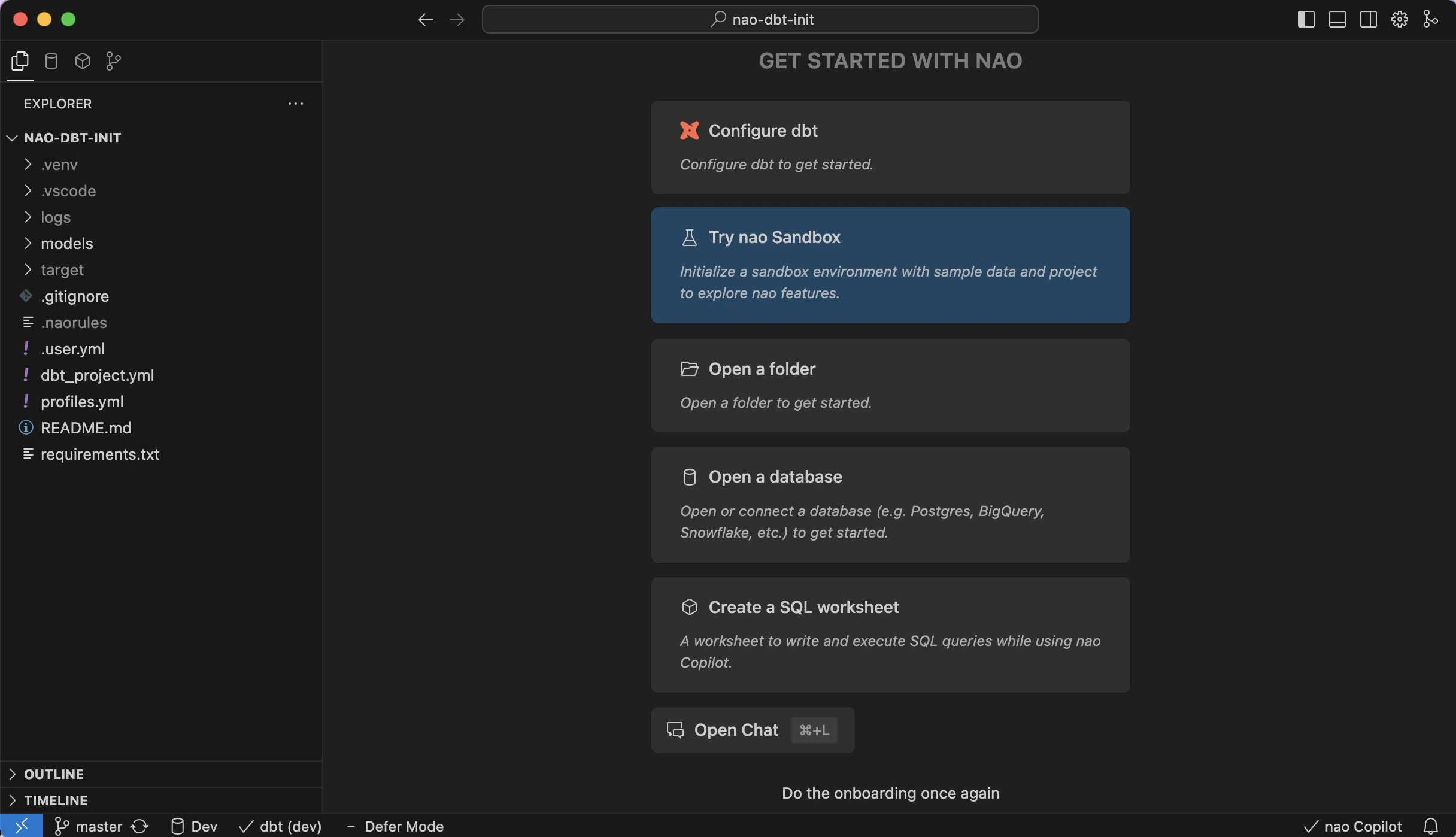Click the Dev database status bar item
Image resolution: width=1456 pixels, height=837 pixels.
click(194, 826)
